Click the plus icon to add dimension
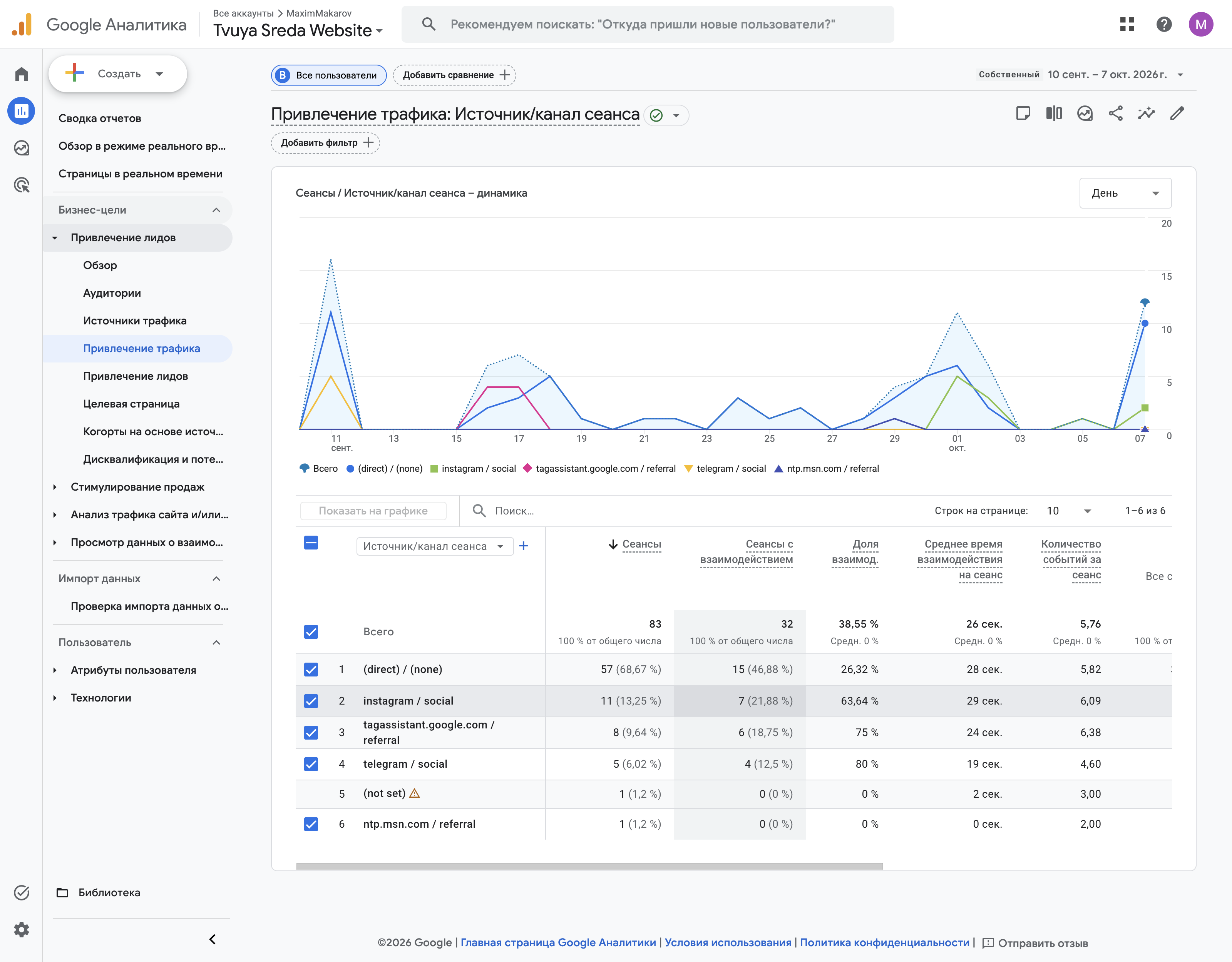Image resolution: width=1232 pixels, height=962 pixels. coord(524,545)
